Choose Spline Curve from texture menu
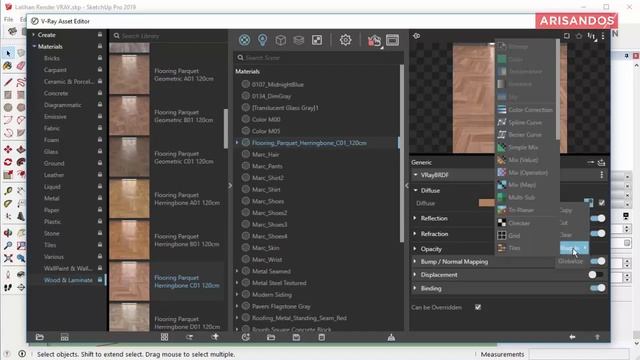 pyautogui.click(x=525, y=122)
